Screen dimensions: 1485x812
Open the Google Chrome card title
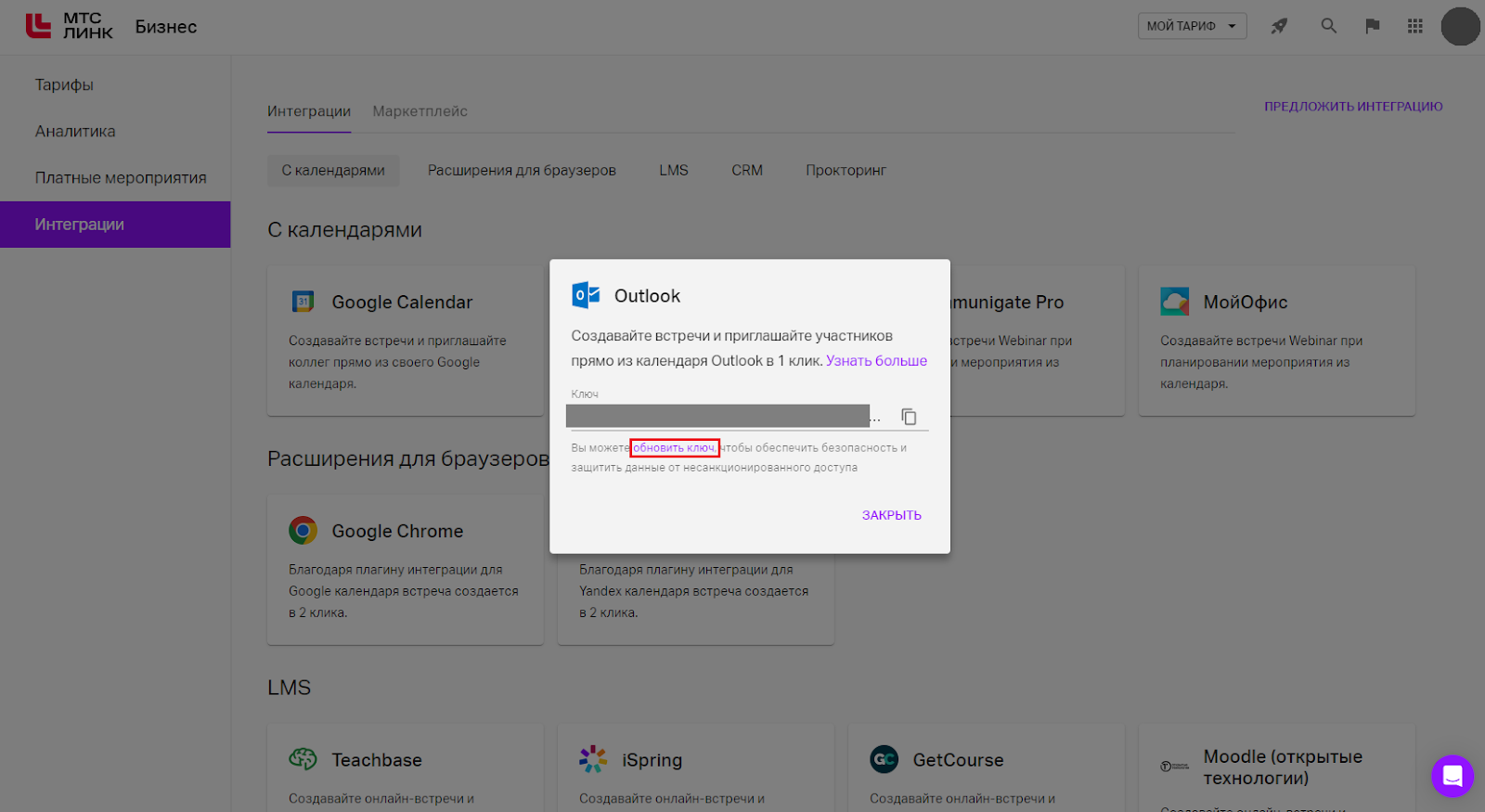(397, 531)
